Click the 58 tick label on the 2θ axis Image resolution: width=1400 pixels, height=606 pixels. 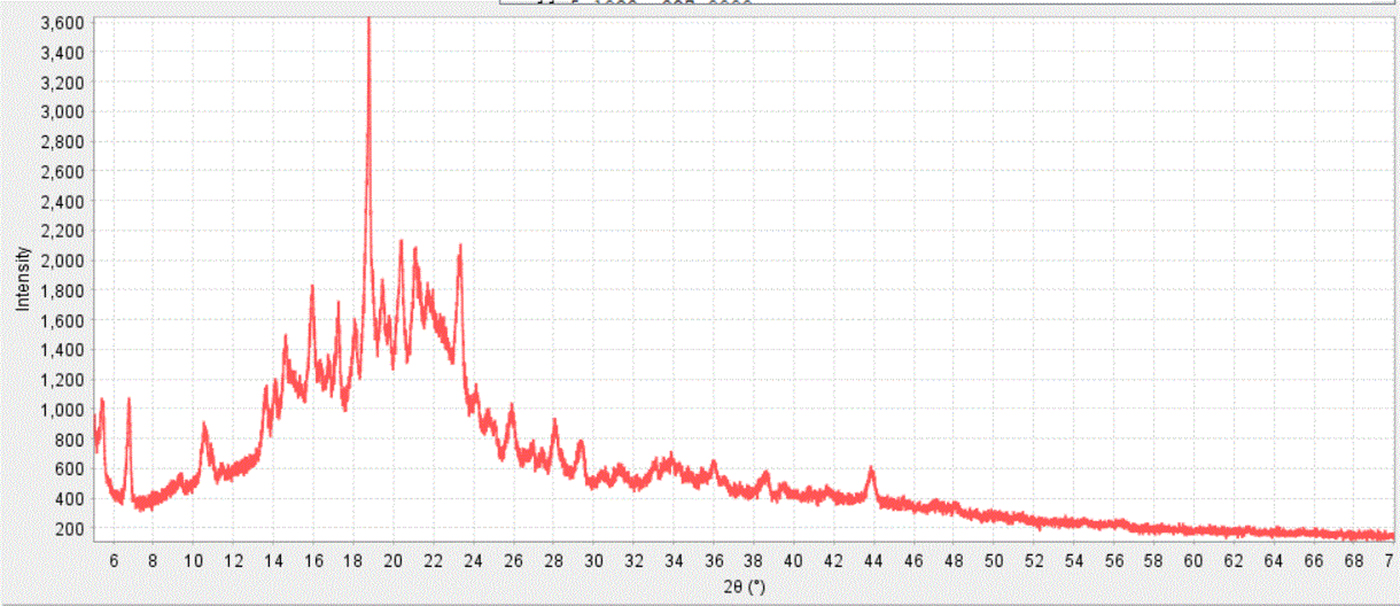pos(1153,562)
